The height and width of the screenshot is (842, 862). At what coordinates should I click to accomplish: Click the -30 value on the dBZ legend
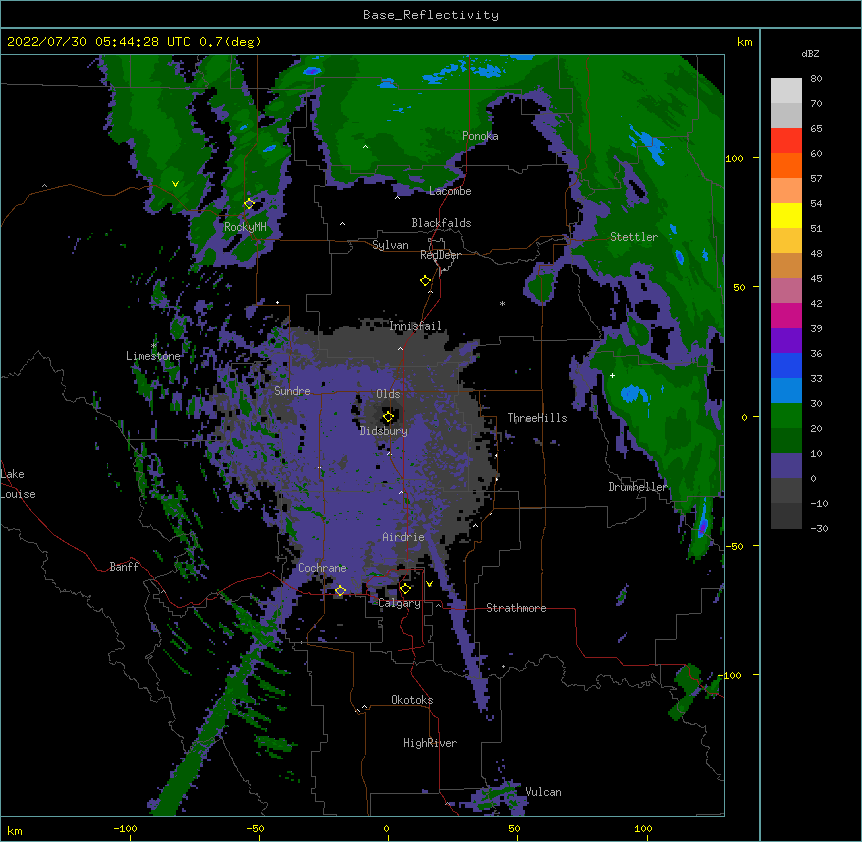[819, 529]
